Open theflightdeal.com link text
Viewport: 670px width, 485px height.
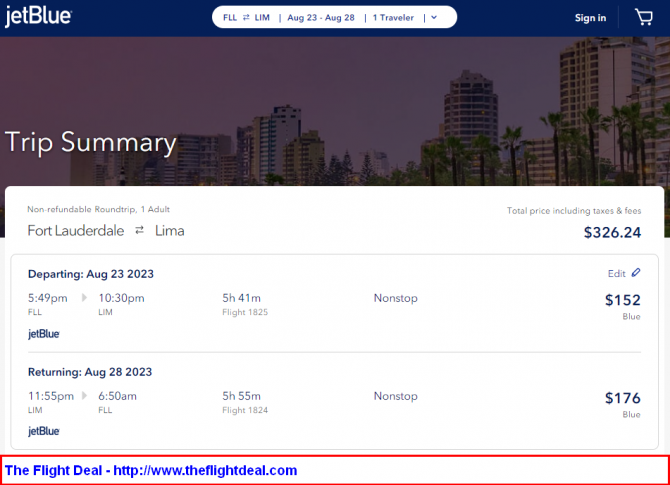[205, 470]
